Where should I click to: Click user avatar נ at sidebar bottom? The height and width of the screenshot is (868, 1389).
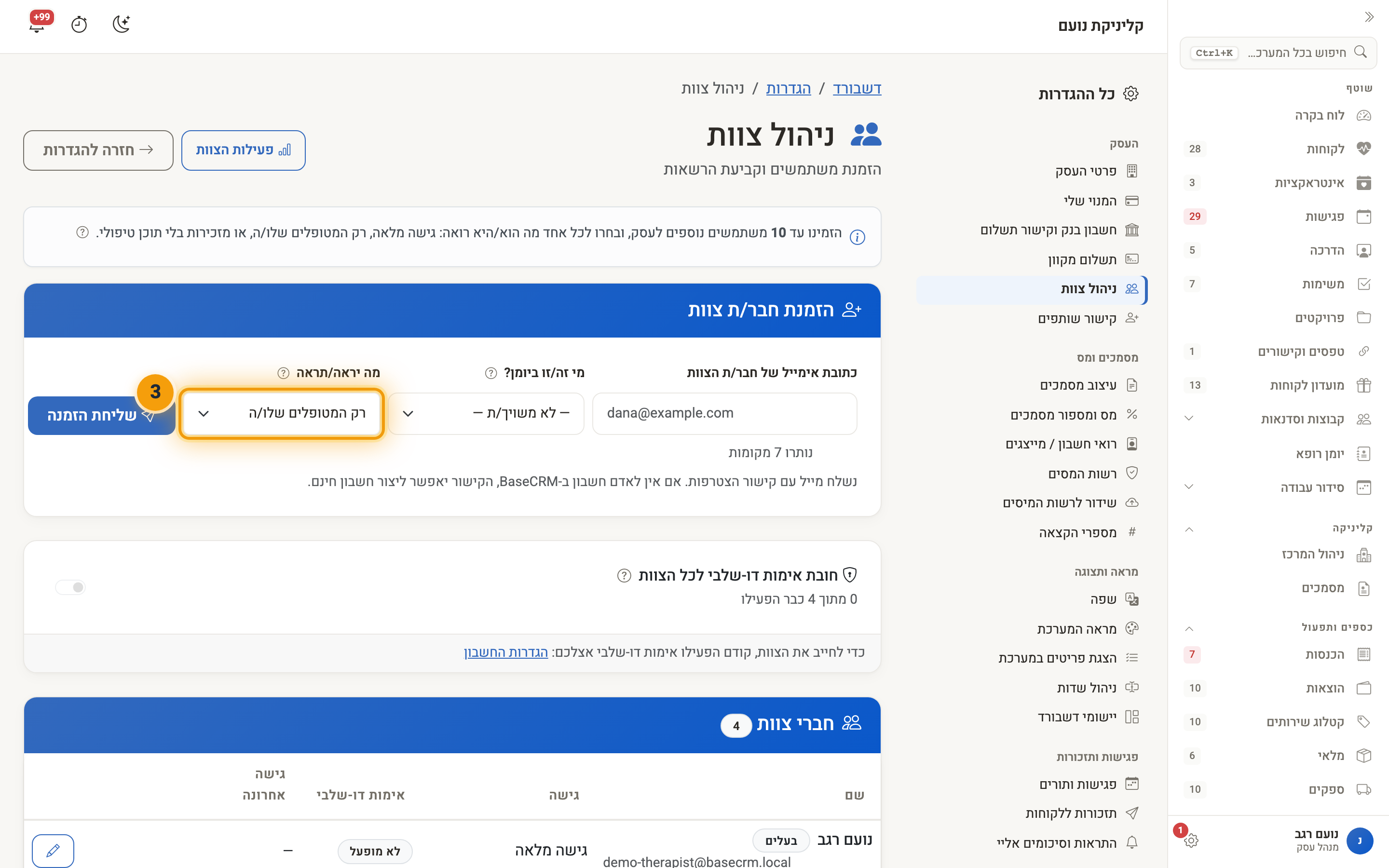tap(1359, 841)
